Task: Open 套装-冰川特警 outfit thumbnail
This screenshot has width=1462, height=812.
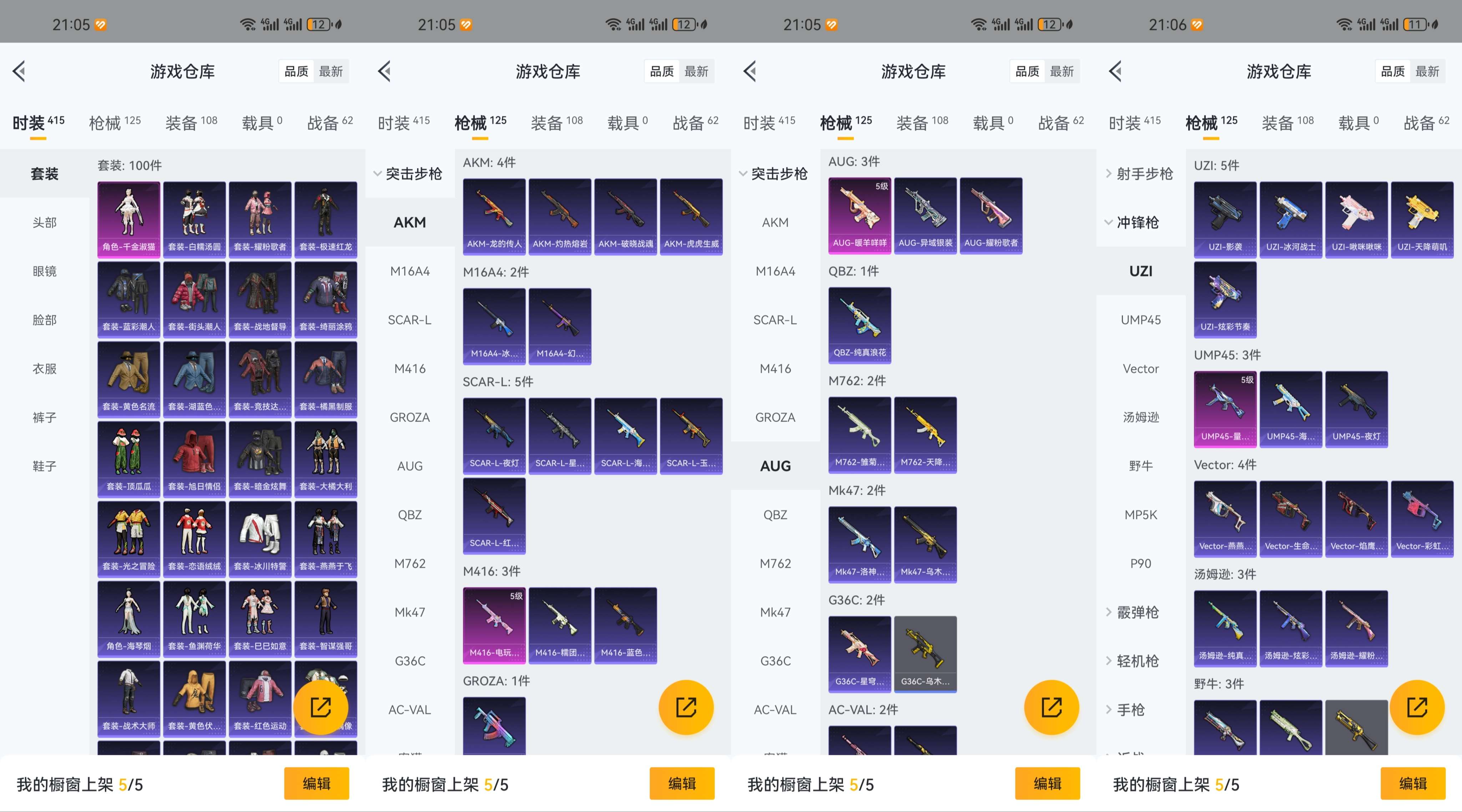Action: point(260,539)
